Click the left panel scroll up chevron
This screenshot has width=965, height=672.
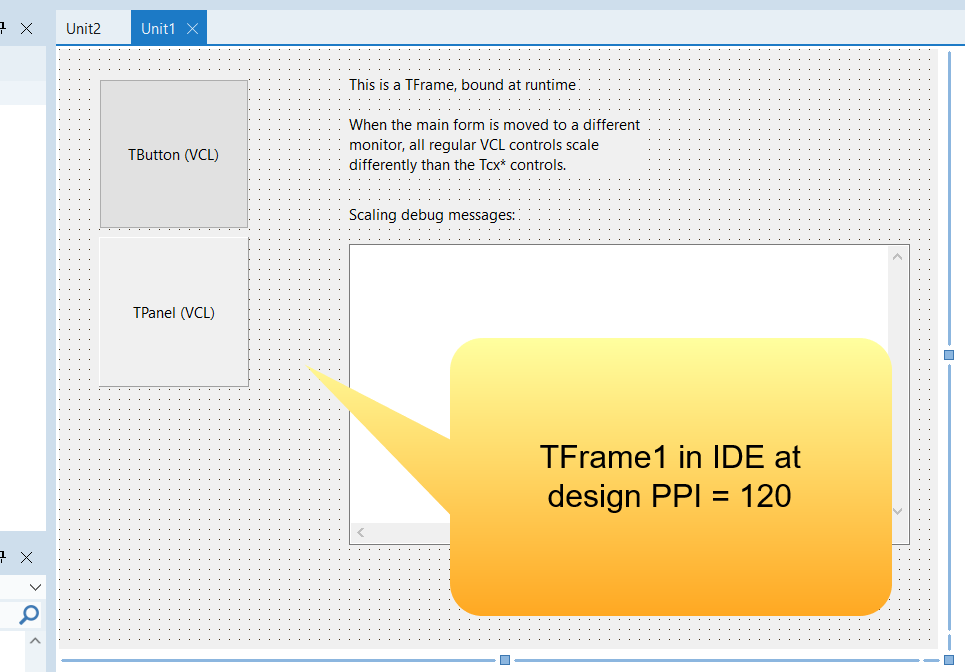[35, 641]
